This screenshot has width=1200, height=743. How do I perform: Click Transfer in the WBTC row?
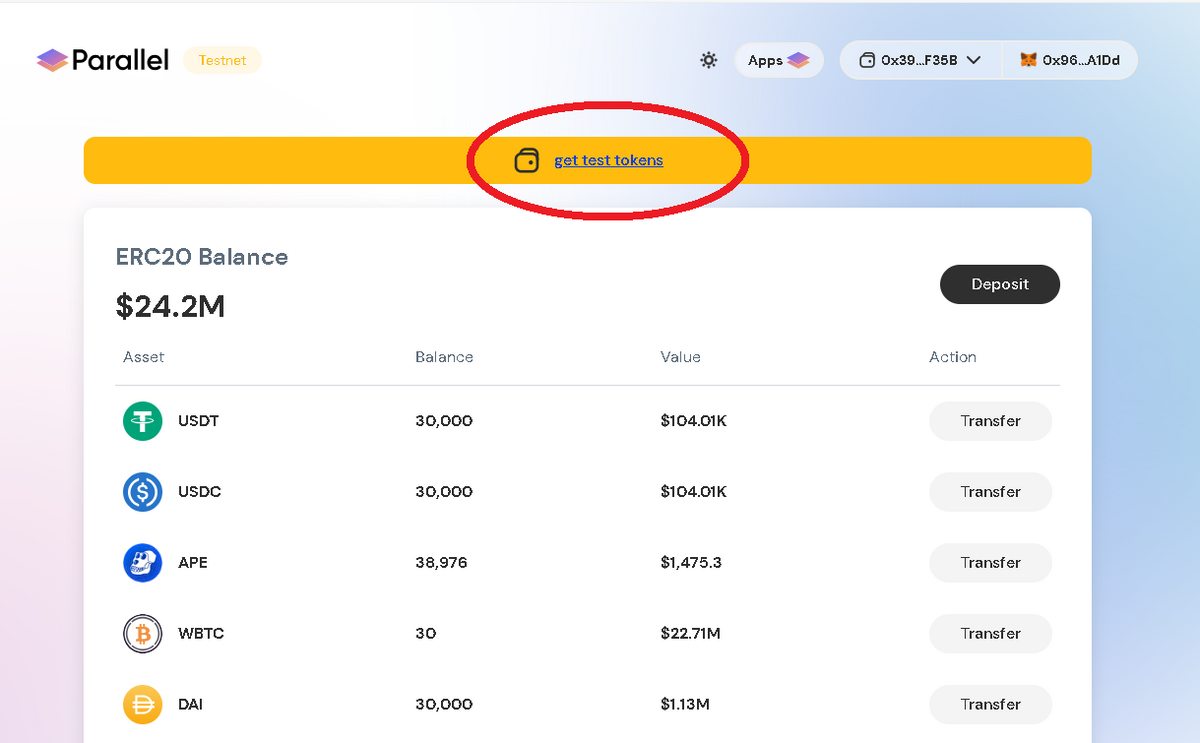tap(991, 634)
